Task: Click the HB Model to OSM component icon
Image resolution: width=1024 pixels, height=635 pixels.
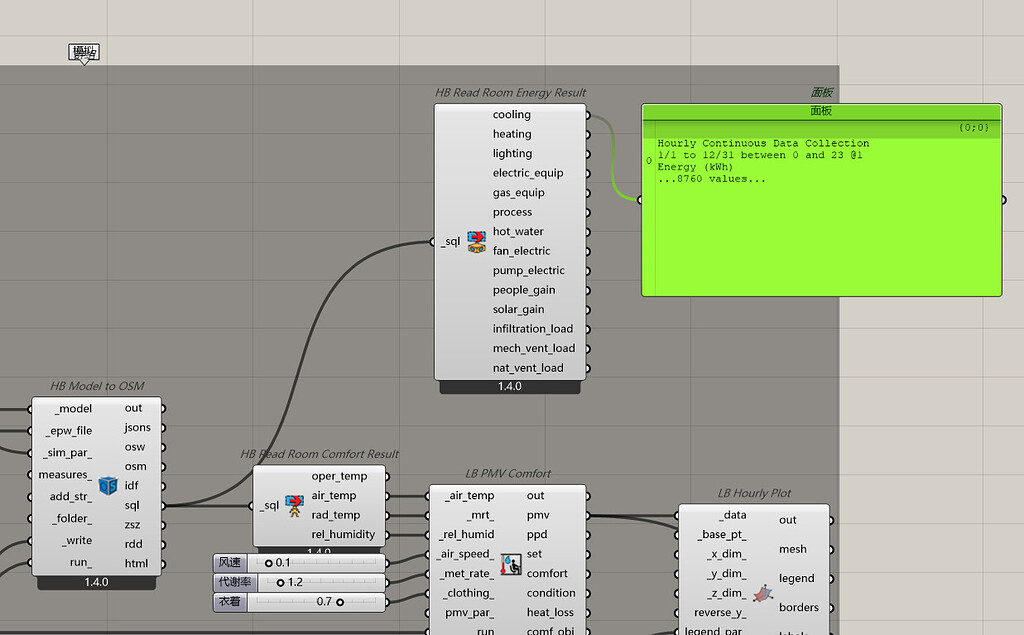Action: coord(108,485)
